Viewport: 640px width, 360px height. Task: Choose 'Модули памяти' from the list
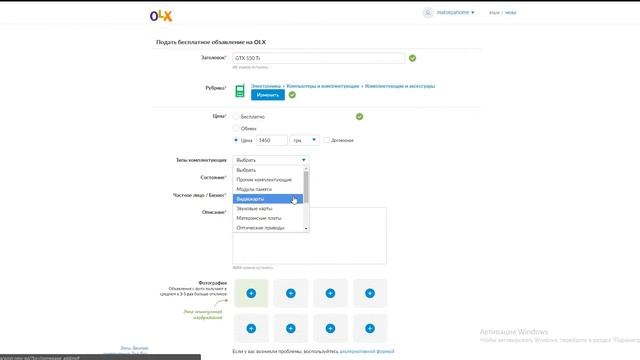pyautogui.click(x=268, y=189)
